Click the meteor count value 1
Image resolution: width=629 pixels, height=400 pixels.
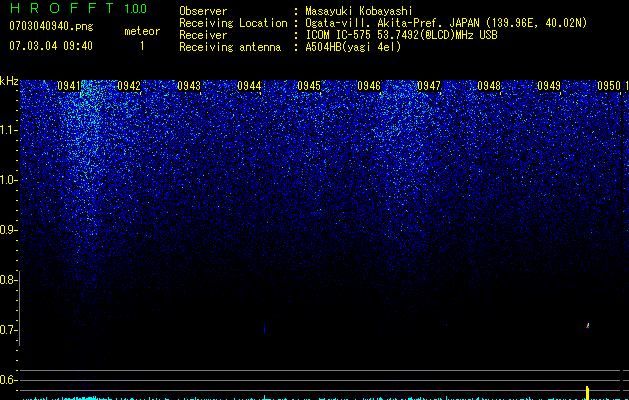[x=142, y=46]
